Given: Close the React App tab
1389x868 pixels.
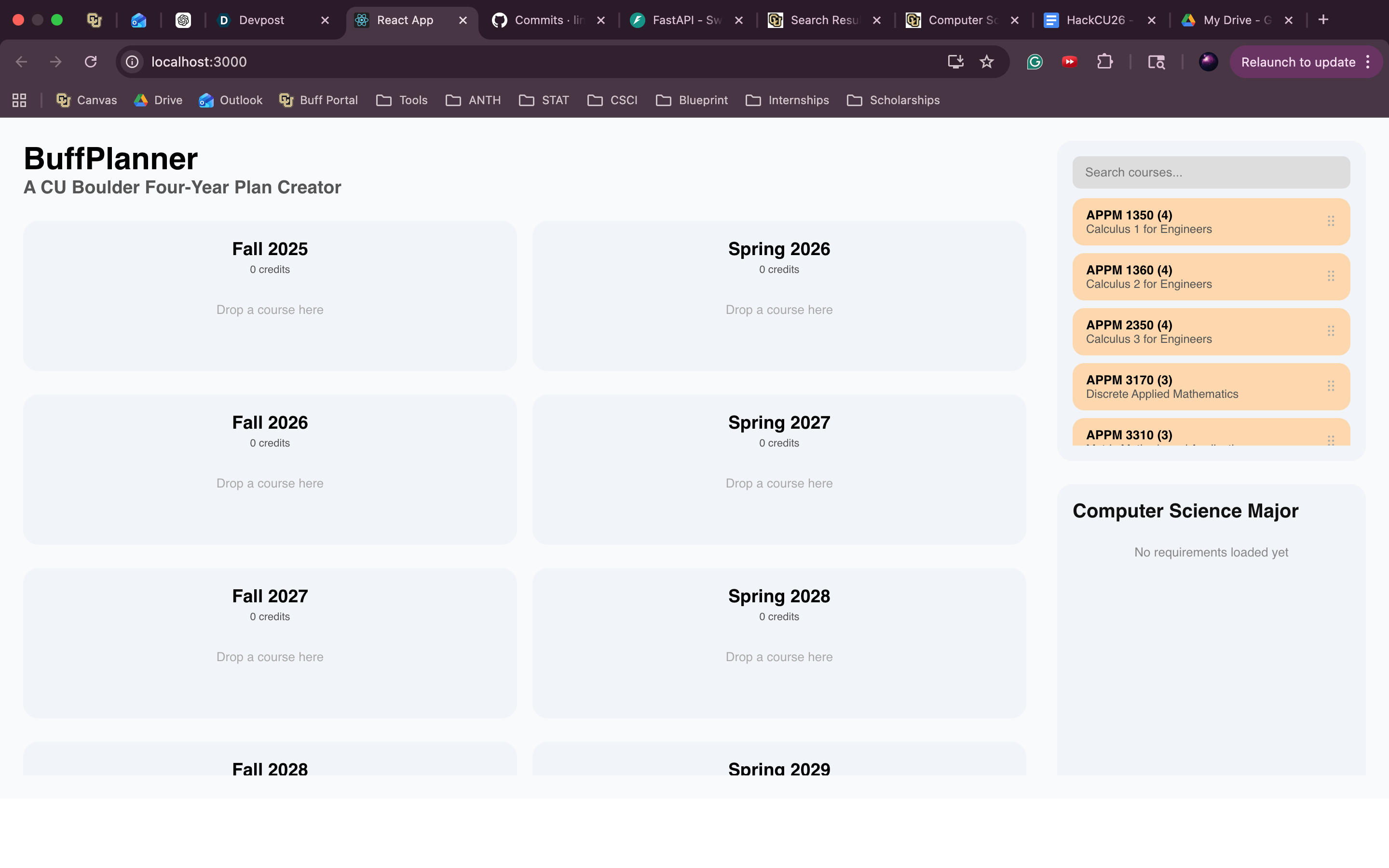Looking at the screenshot, I should [x=463, y=20].
